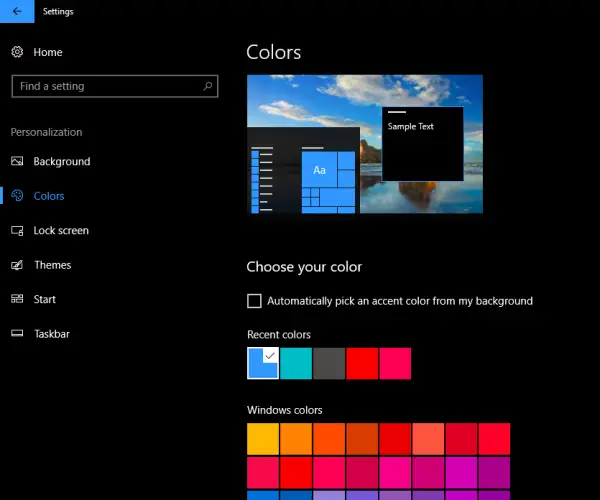Click the 'Windows colors' label
The height and width of the screenshot is (500, 600).
(x=285, y=410)
